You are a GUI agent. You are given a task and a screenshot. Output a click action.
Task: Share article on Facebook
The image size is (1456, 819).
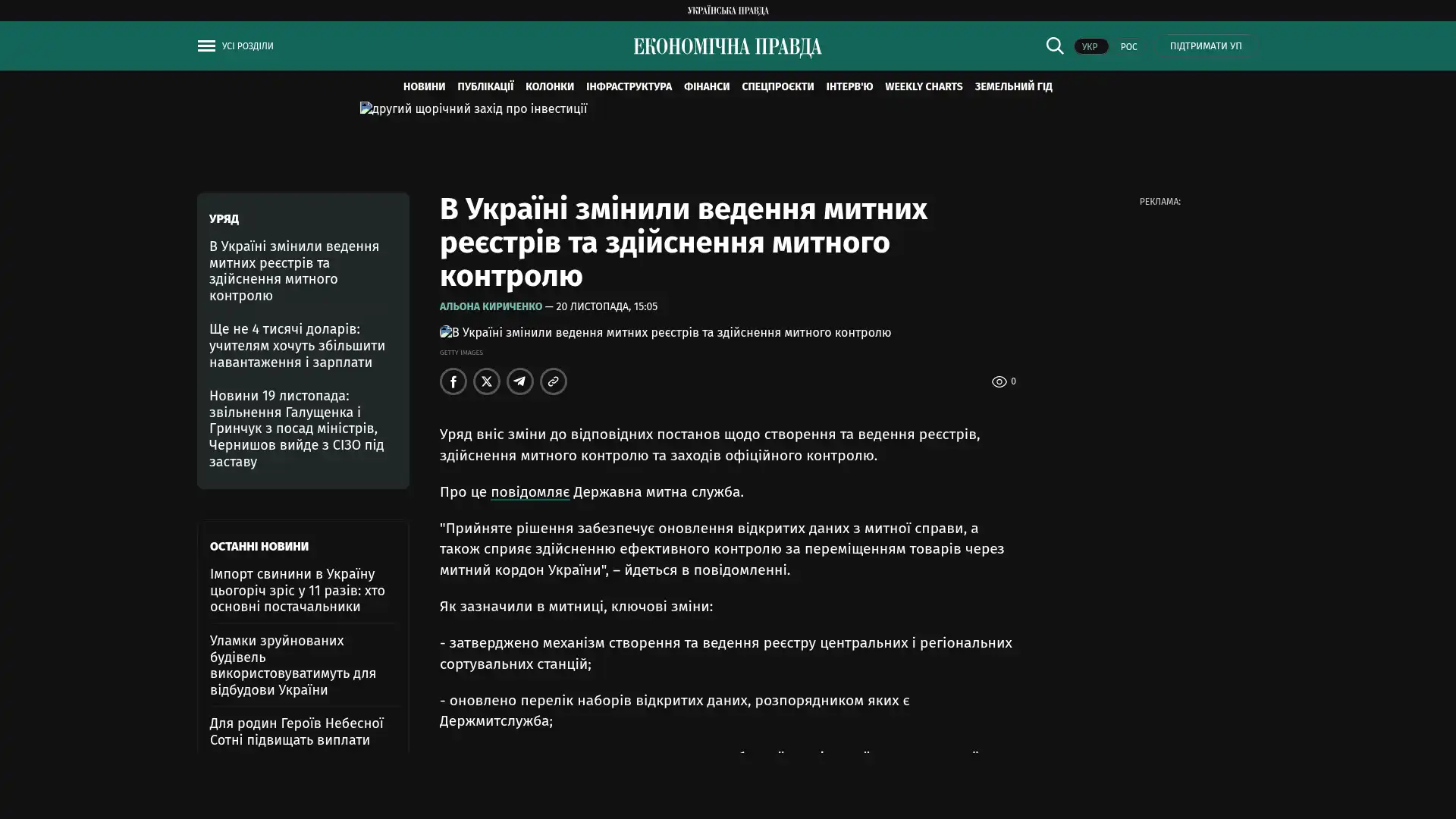453,381
